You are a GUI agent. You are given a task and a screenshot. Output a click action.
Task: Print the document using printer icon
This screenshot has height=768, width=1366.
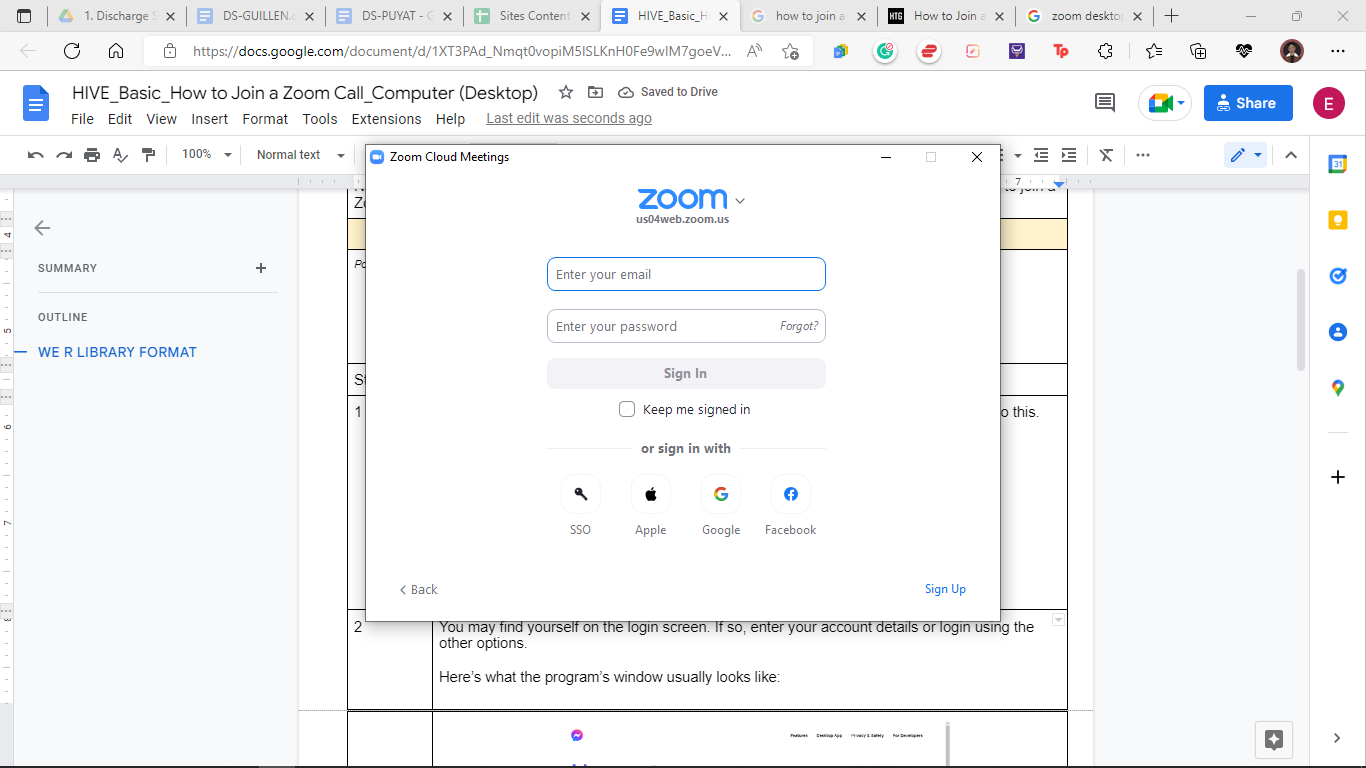click(92, 155)
